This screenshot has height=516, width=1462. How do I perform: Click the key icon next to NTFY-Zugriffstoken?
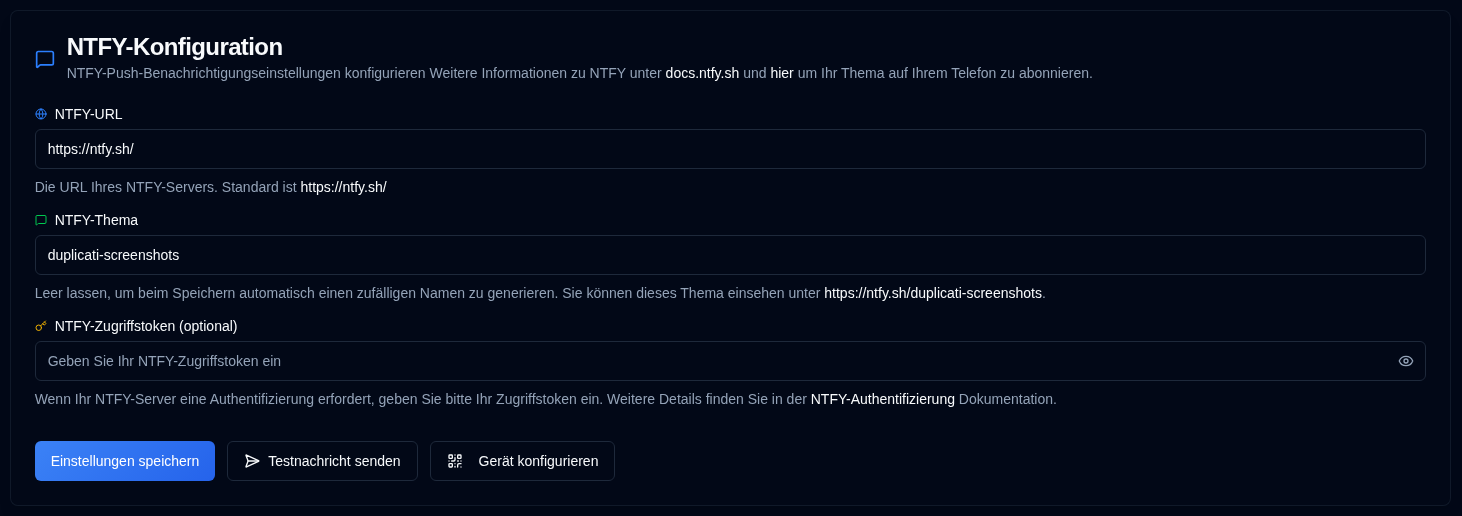coord(41,326)
